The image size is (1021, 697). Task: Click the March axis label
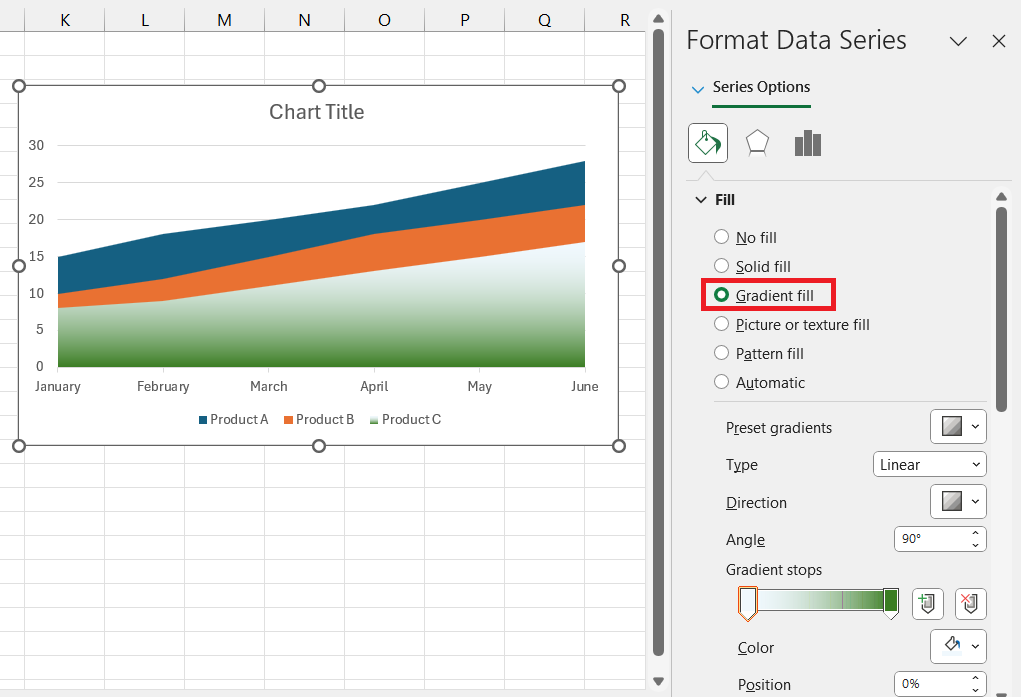click(x=269, y=386)
